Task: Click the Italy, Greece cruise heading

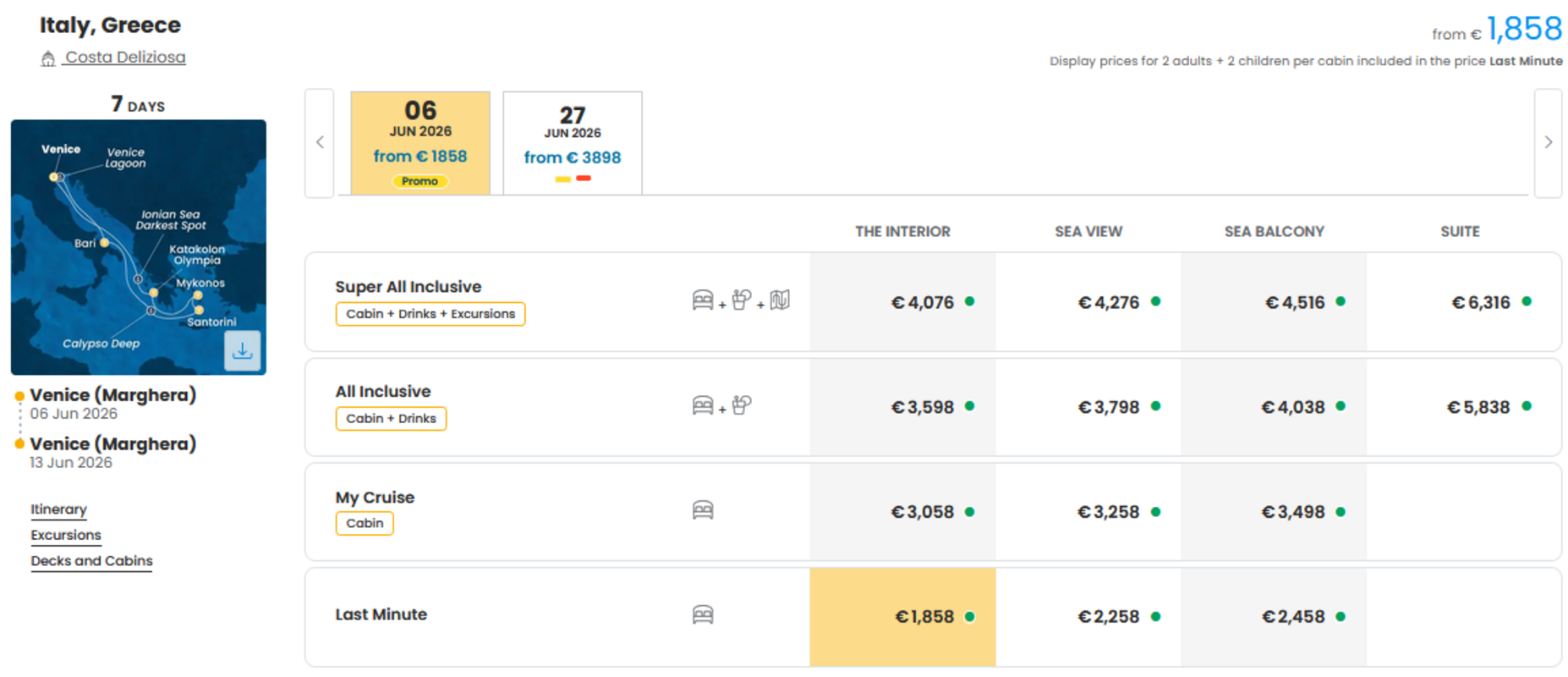Action: tap(110, 25)
